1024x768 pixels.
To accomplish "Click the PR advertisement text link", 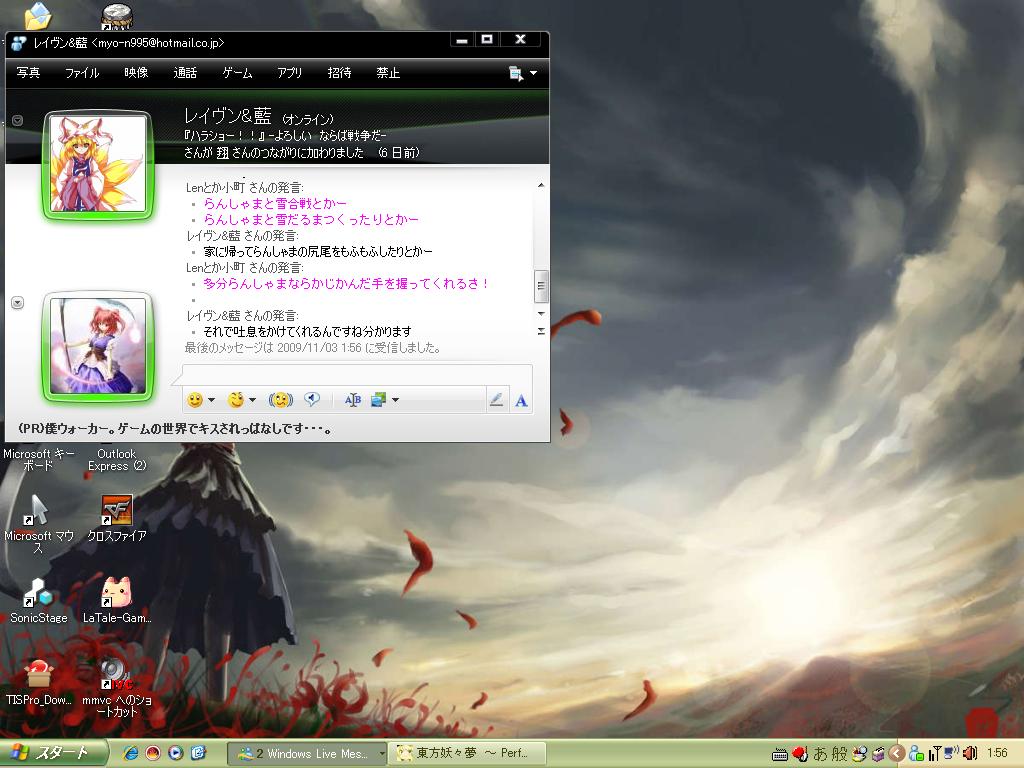I will click(x=175, y=429).
